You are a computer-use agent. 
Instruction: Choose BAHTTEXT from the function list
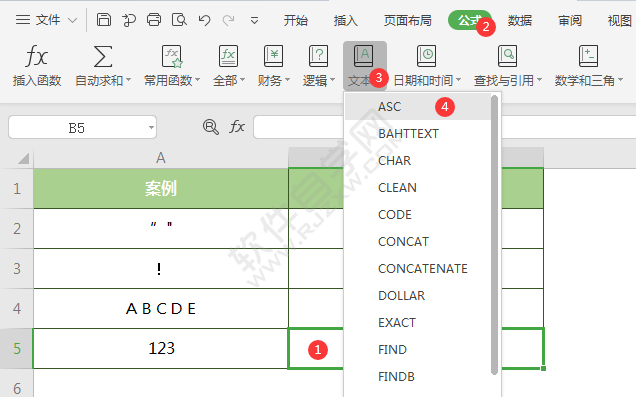418,133
